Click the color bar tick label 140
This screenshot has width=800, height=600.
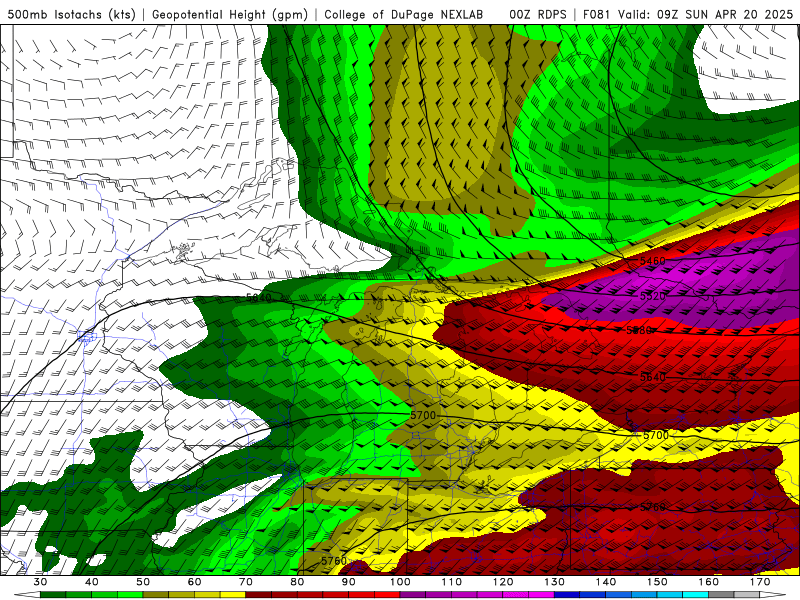[x=606, y=582]
